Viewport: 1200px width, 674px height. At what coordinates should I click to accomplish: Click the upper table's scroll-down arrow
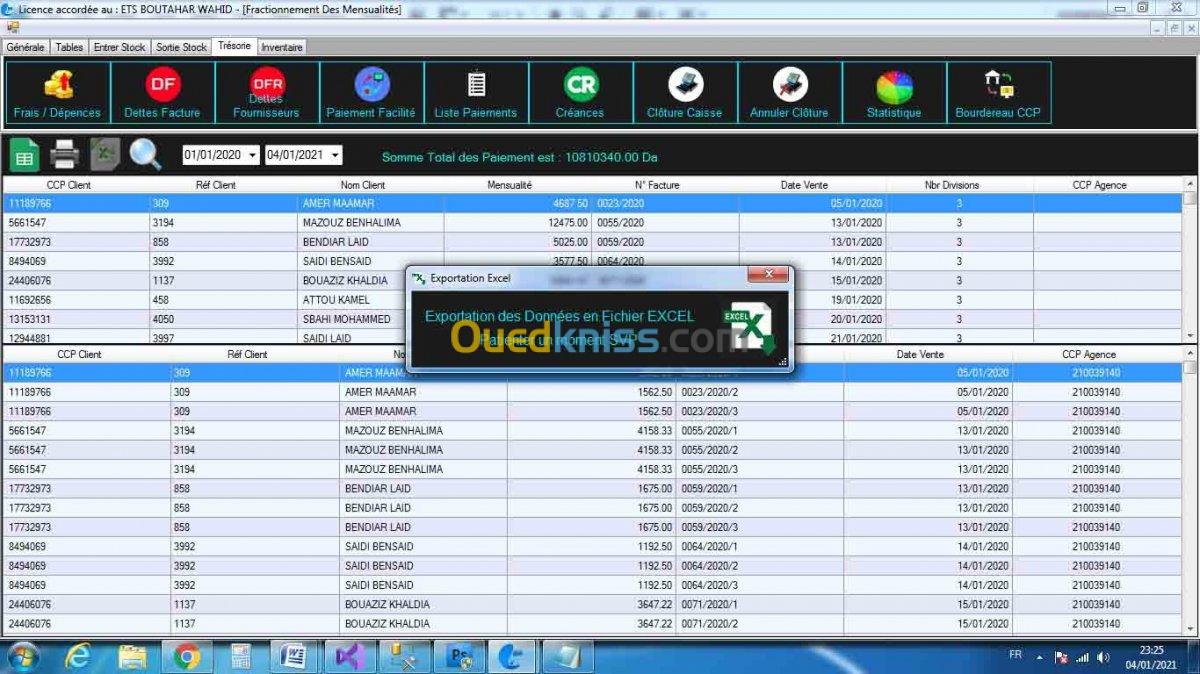point(1191,336)
